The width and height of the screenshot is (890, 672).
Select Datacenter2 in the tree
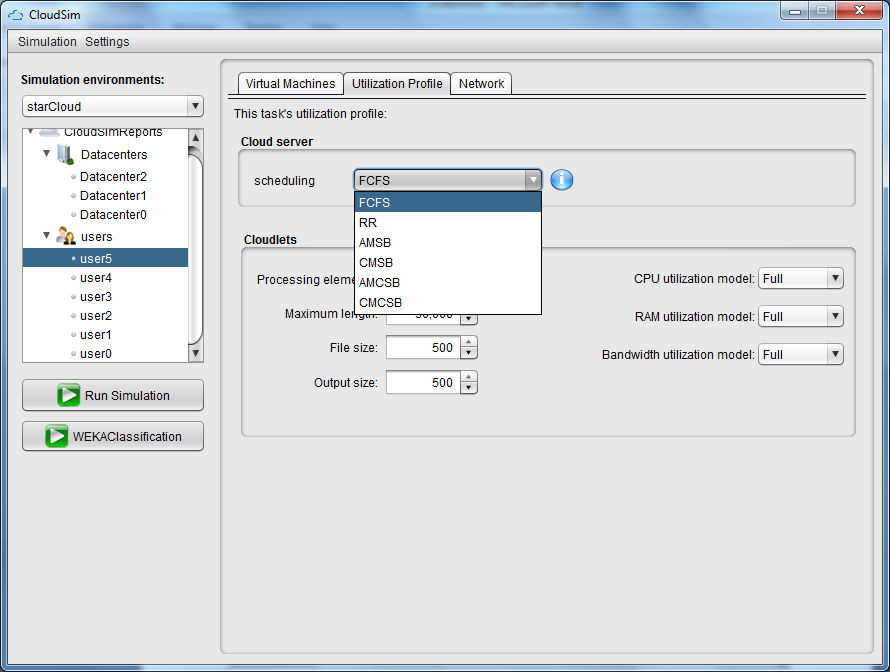coord(113,177)
